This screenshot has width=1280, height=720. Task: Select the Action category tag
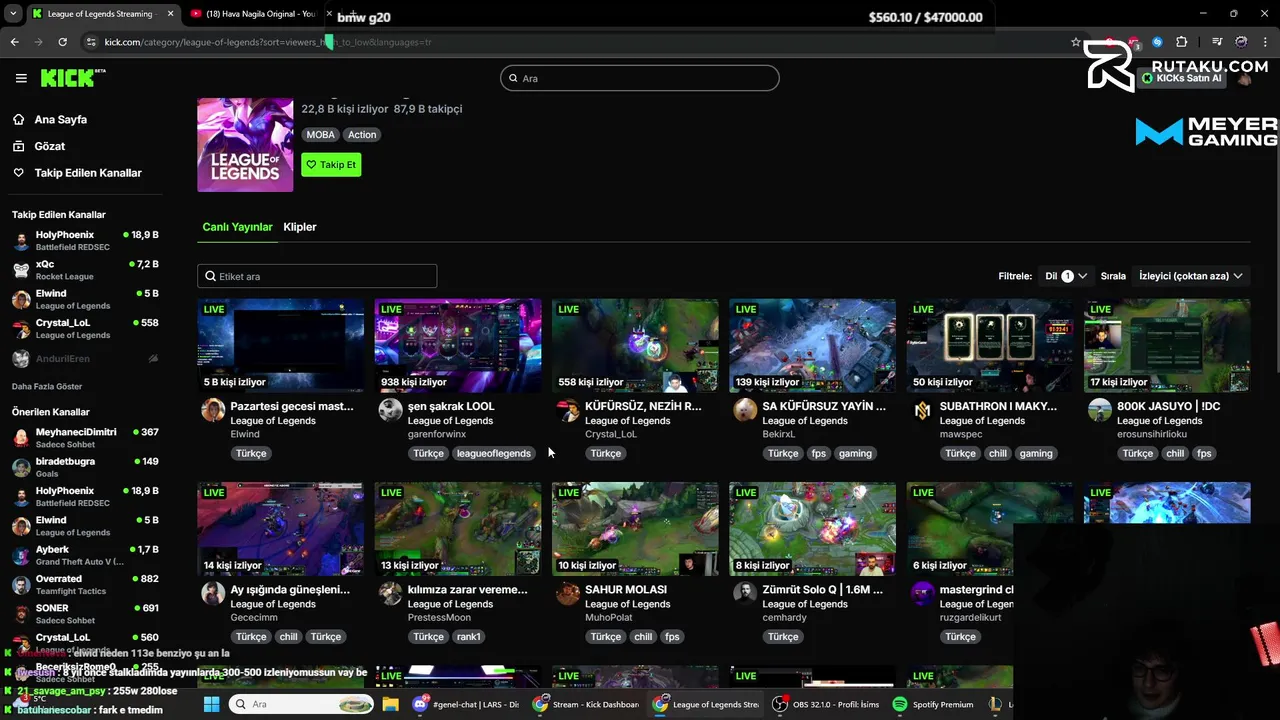click(362, 135)
